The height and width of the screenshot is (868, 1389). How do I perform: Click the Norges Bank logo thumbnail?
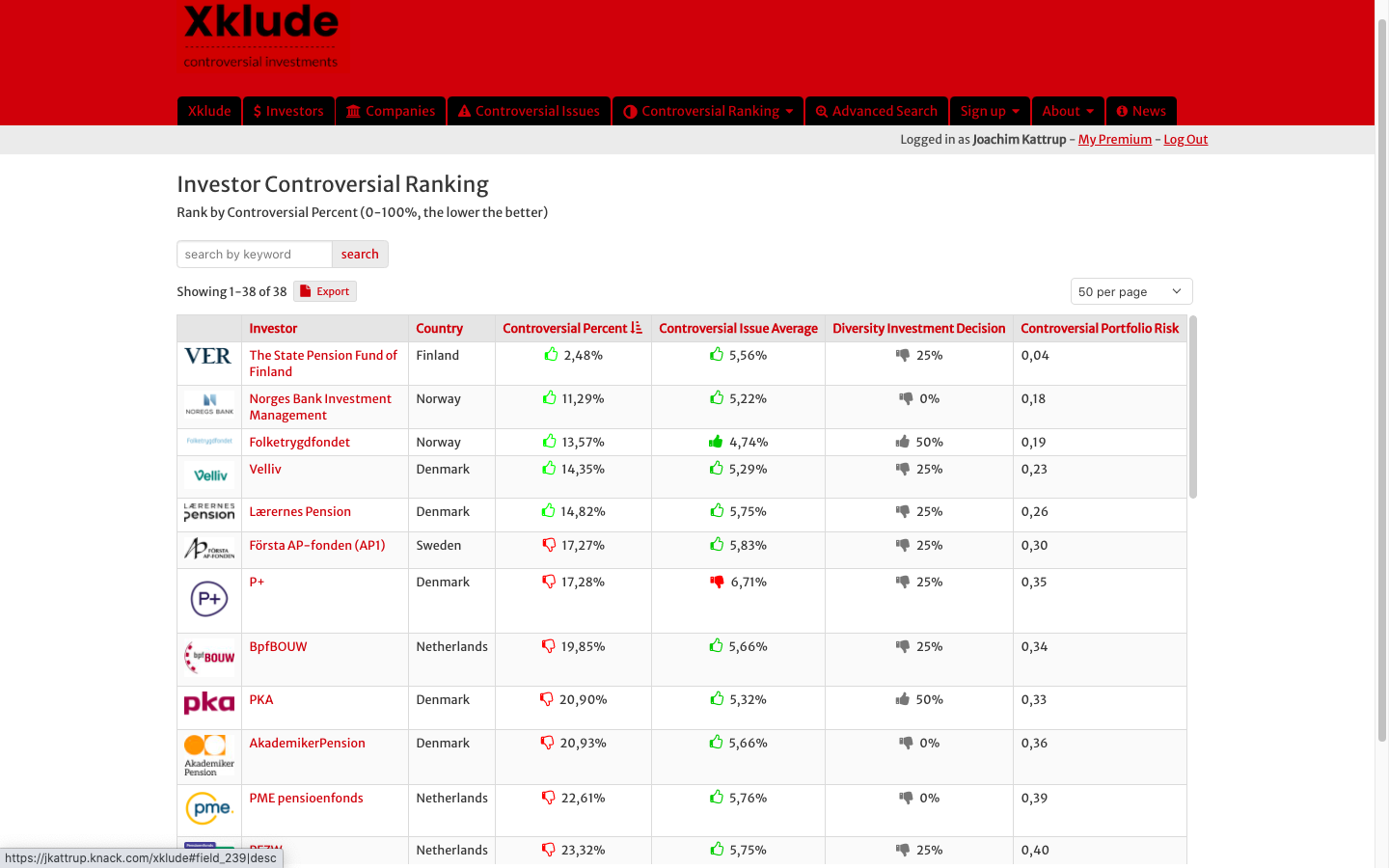(209, 404)
